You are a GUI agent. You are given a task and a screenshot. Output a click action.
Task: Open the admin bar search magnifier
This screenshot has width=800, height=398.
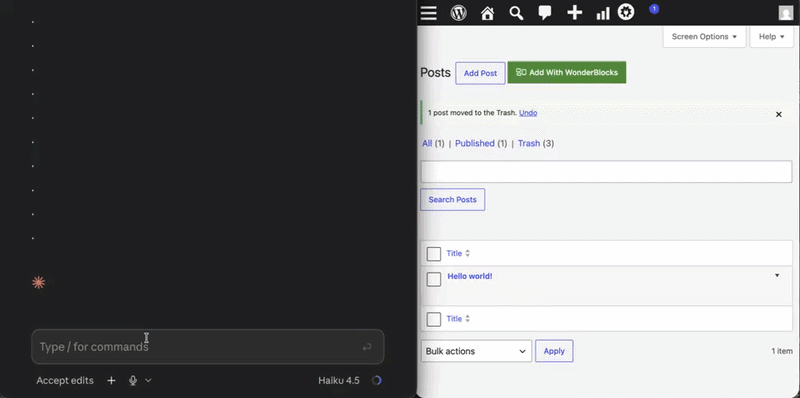516,13
